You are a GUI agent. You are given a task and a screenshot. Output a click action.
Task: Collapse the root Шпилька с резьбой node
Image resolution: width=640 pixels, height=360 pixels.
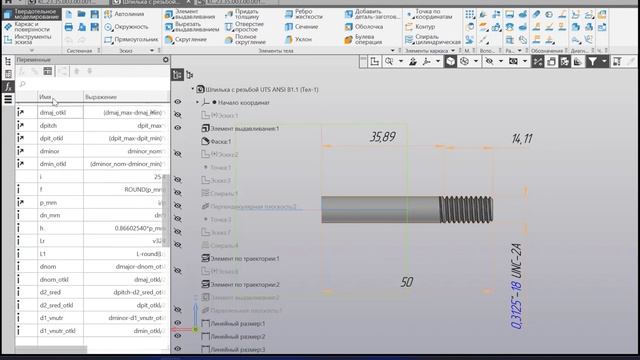[x=193, y=89]
